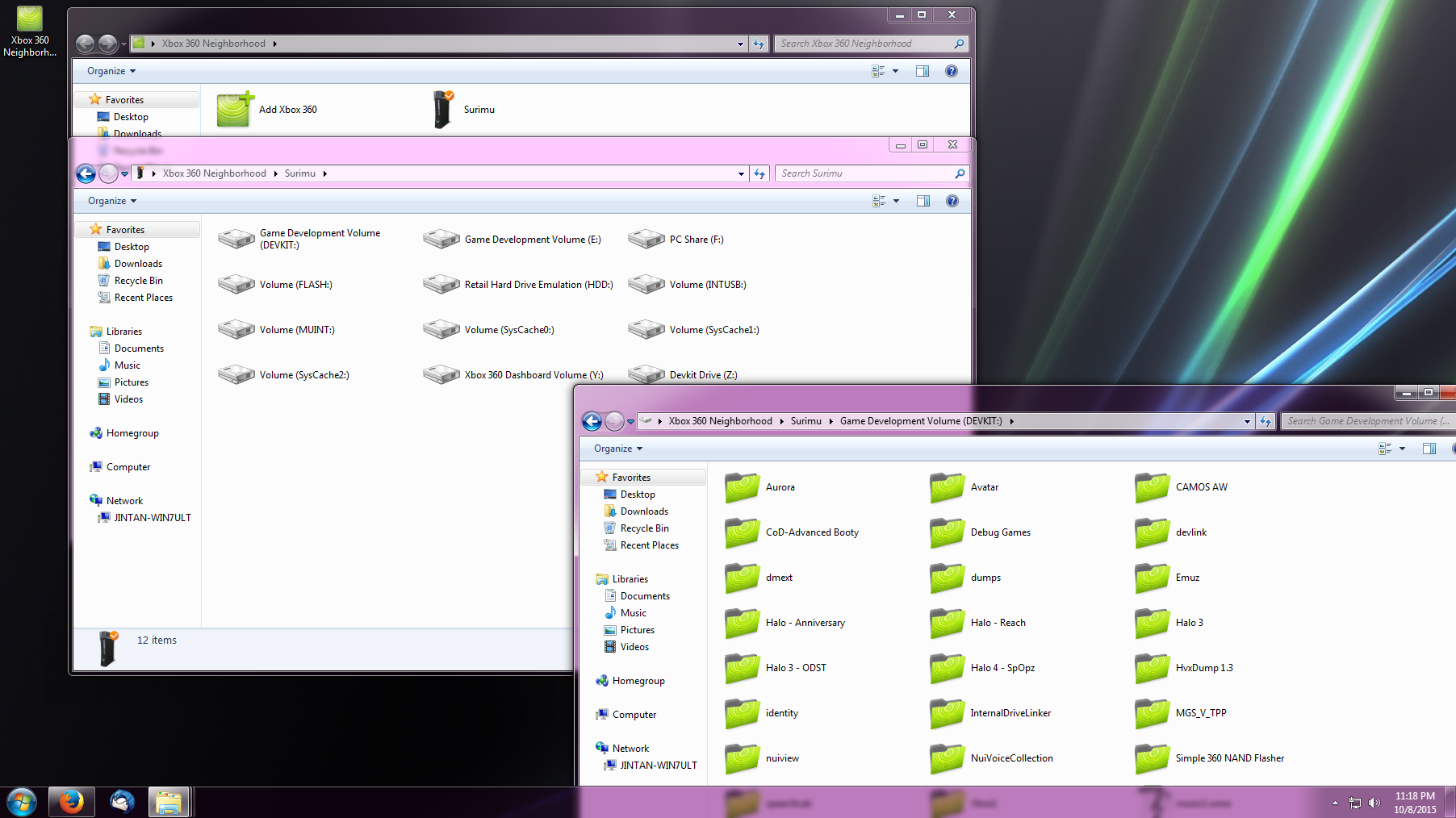
Task: Open the HvxDump 1.3 folder
Action: 1184,668
